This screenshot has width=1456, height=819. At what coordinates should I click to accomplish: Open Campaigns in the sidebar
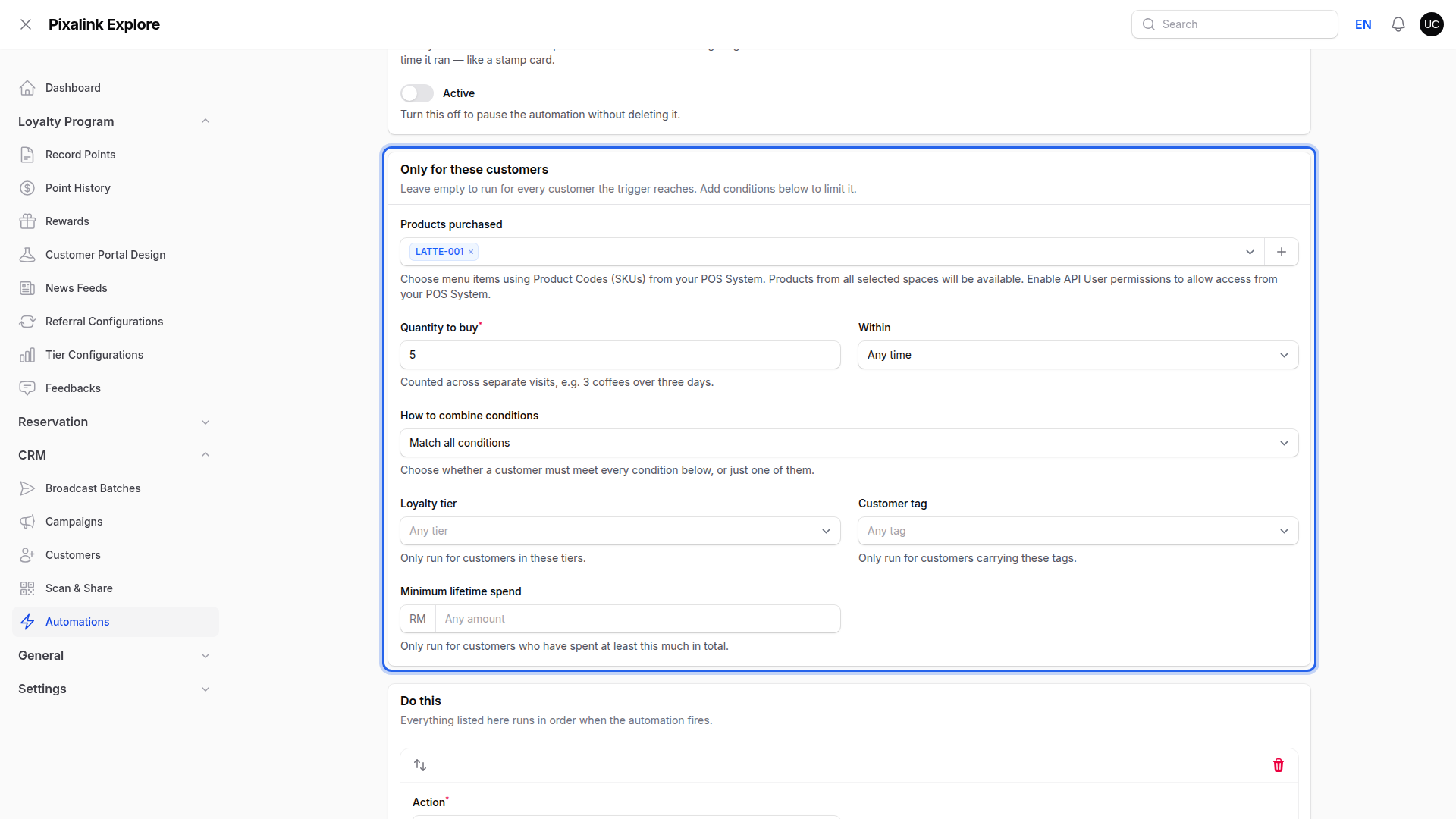click(x=115, y=522)
